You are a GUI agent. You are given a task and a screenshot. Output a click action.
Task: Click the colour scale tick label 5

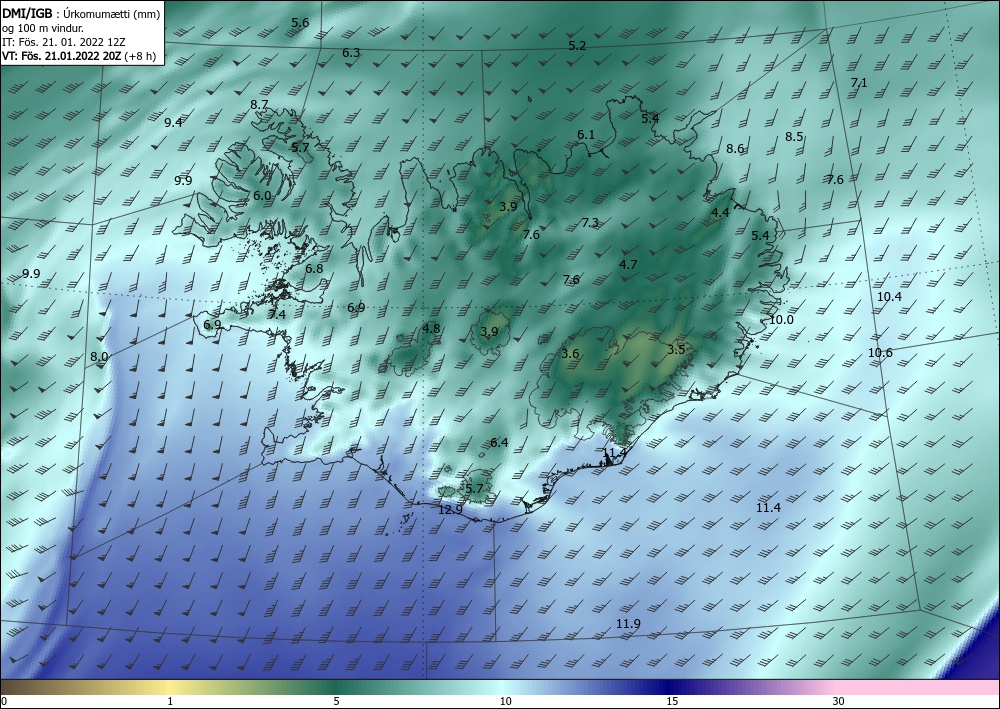tap(336, 702)
